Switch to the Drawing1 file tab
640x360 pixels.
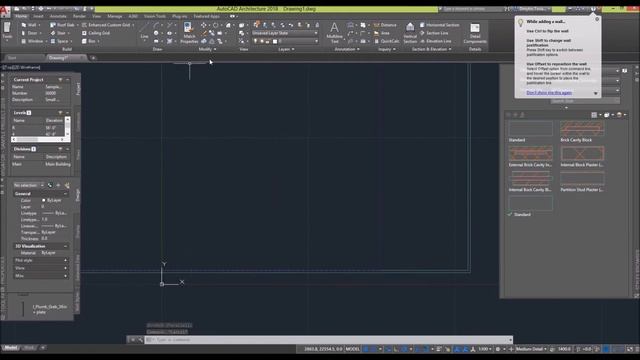(x=66, y=58)
